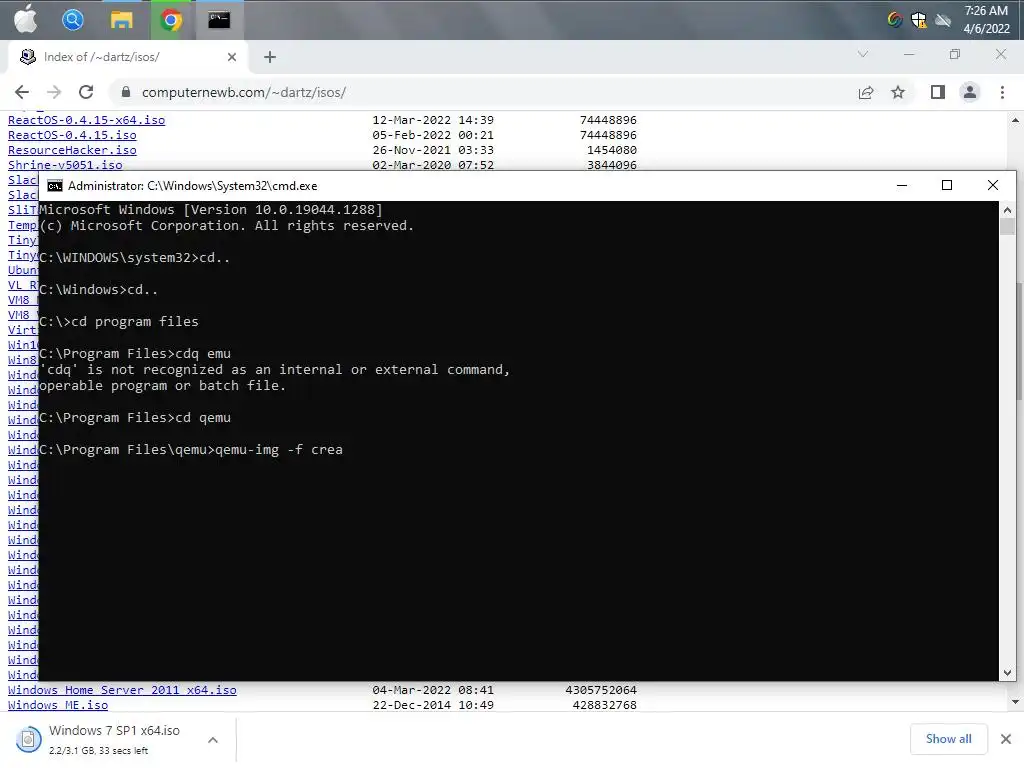Open the Chrome profile avatar
This screenshot has width=1024, height=768.
pyautogui.click(x=970, y=92)
